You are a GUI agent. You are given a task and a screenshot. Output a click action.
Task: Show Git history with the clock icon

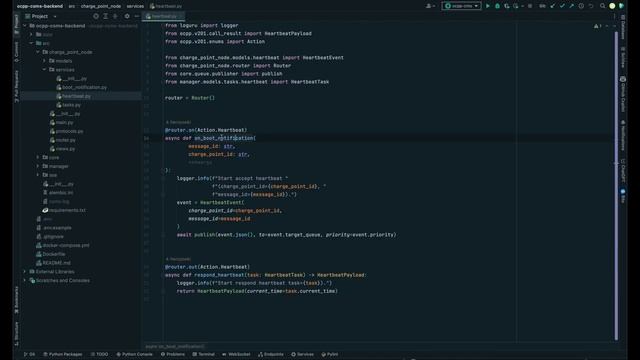pos(581,6)
